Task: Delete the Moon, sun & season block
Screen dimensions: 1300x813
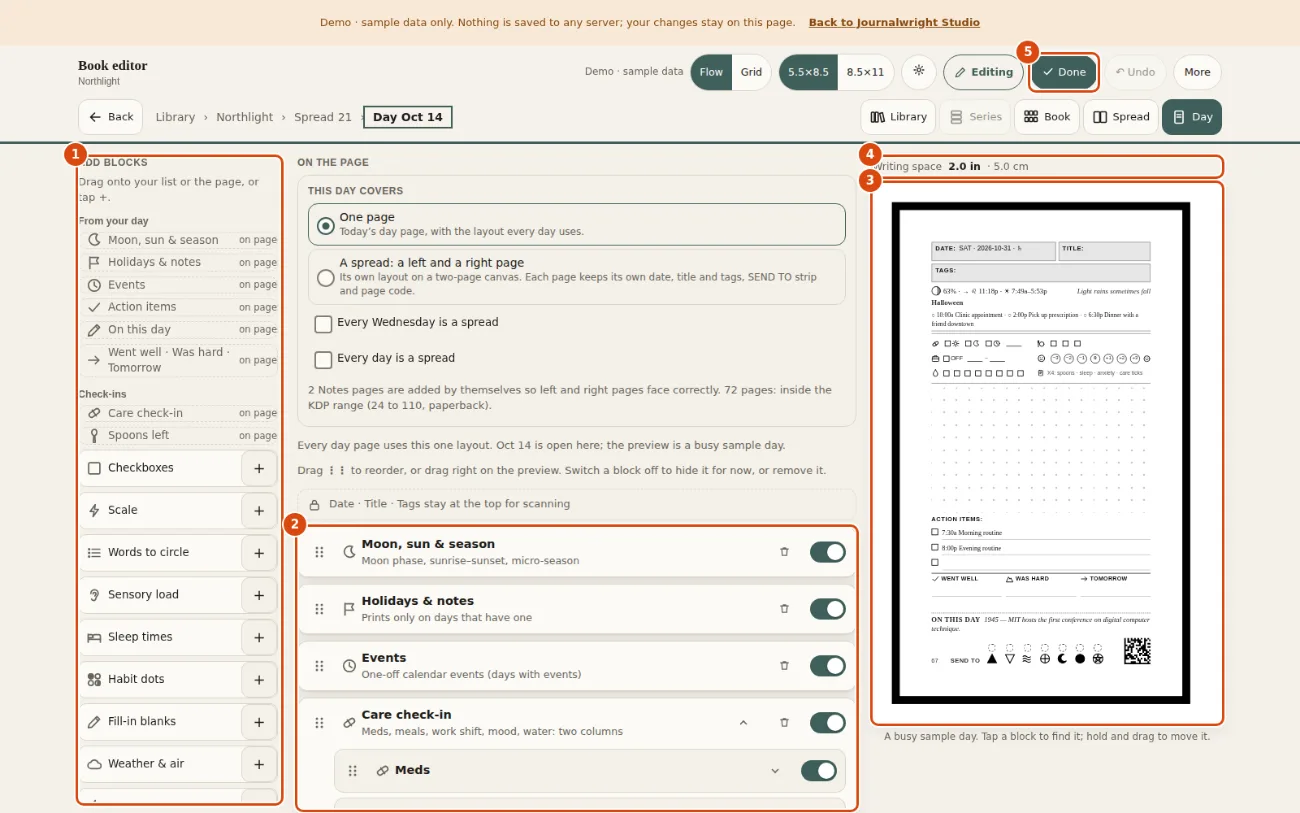Action: pos(784,552)
